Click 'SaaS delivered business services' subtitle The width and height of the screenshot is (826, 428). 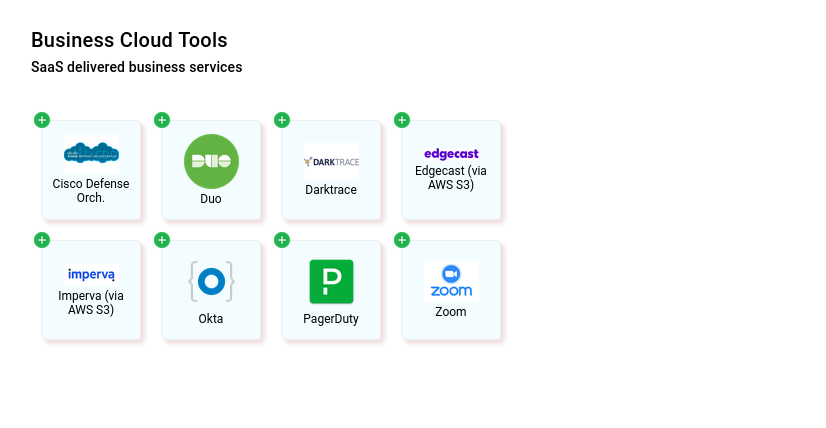(x=136, y=67)
